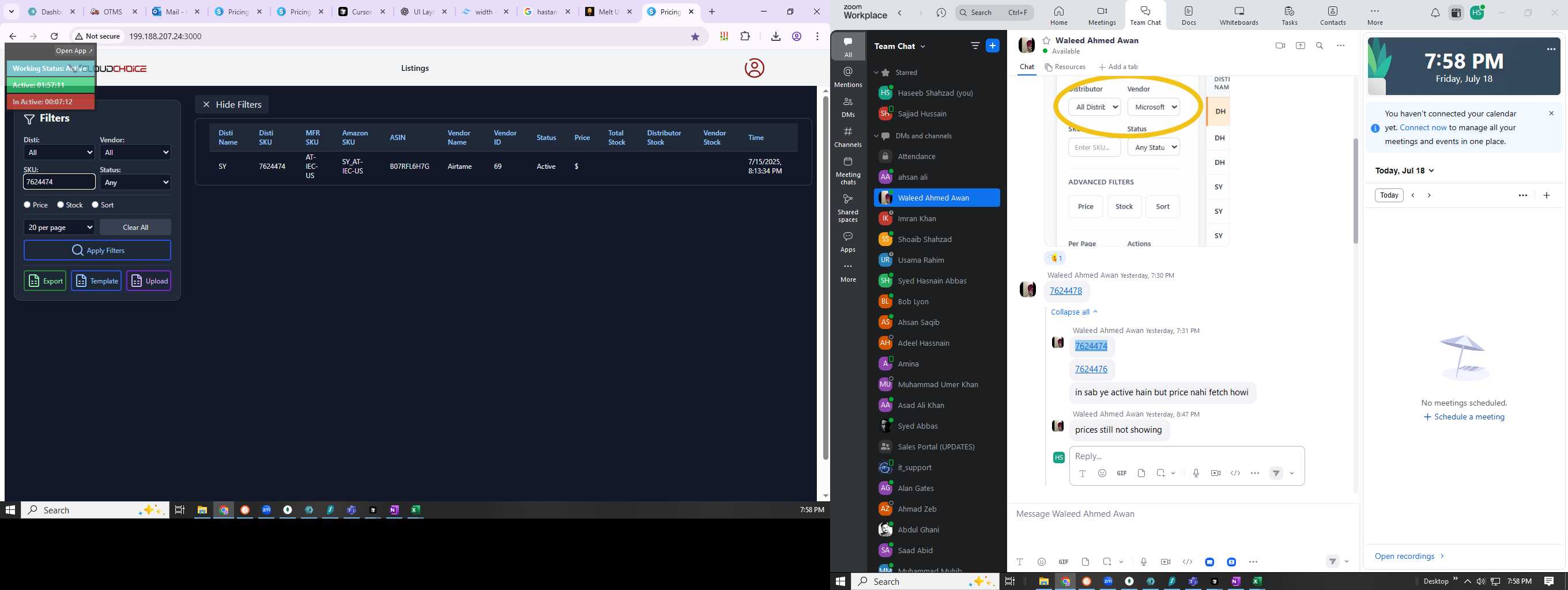Select Price radio button
Screen dimensions: 1568x590
tap(28, 205)
